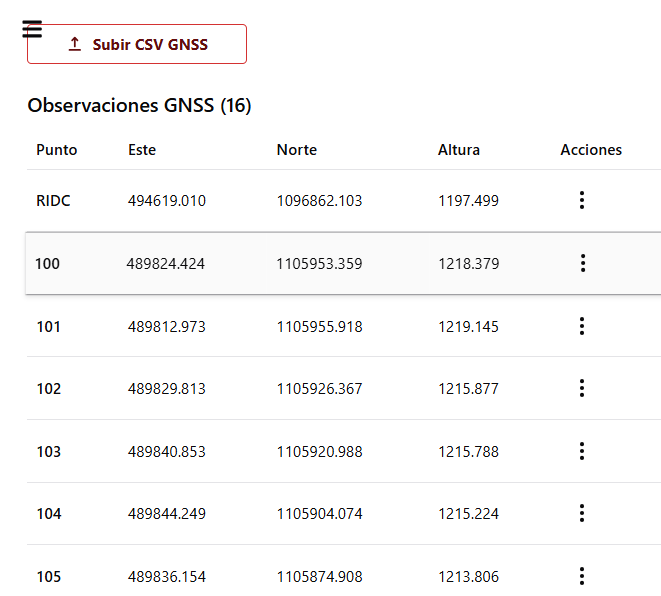Open actions menu for point 102
The image size is (661, 596).
(x=582, y=388)
